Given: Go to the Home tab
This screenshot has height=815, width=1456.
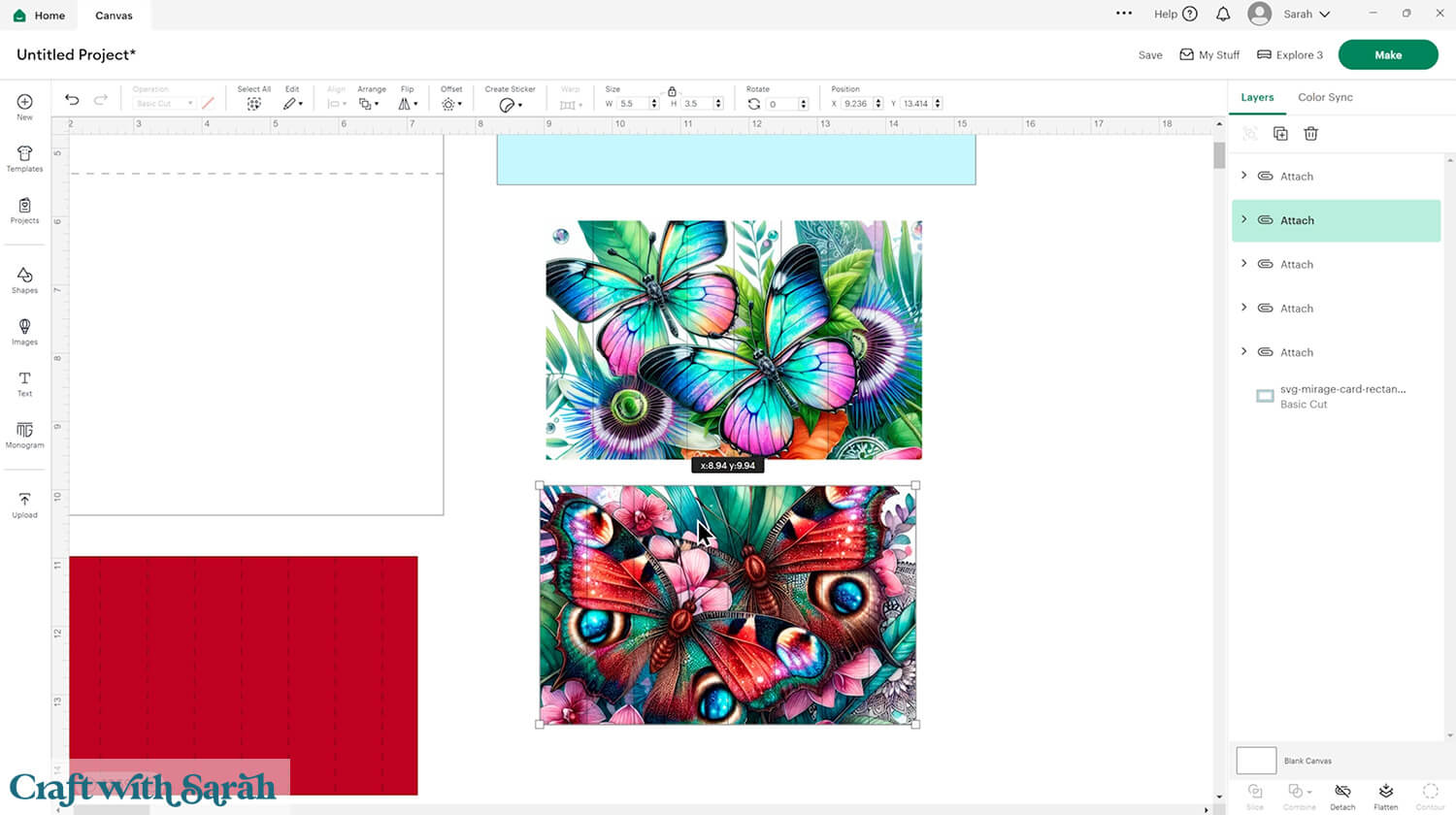Looking at the screenshot, I should [x=40, y=16].
